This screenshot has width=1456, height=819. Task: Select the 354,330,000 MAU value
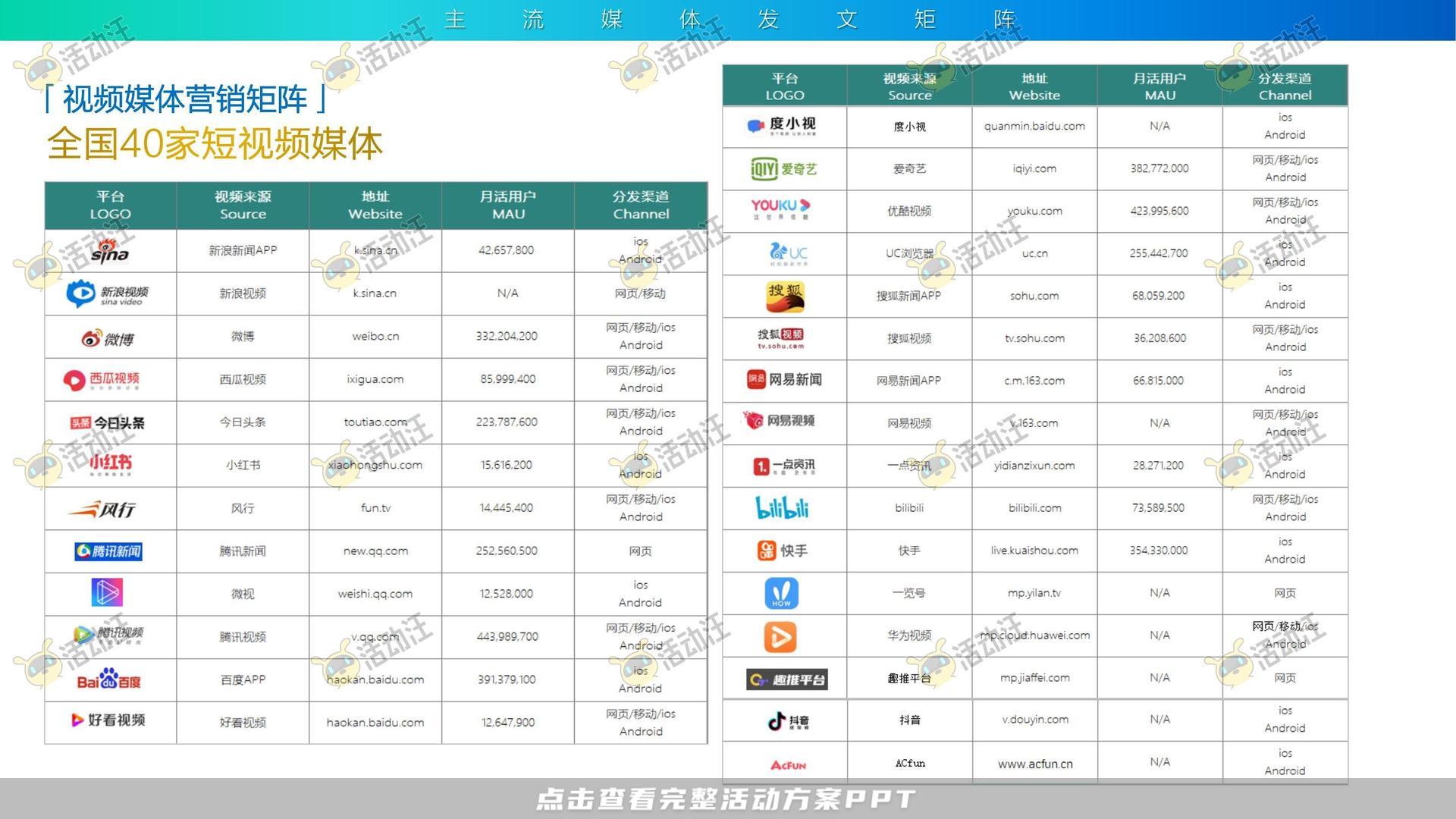pos(1159,551)
